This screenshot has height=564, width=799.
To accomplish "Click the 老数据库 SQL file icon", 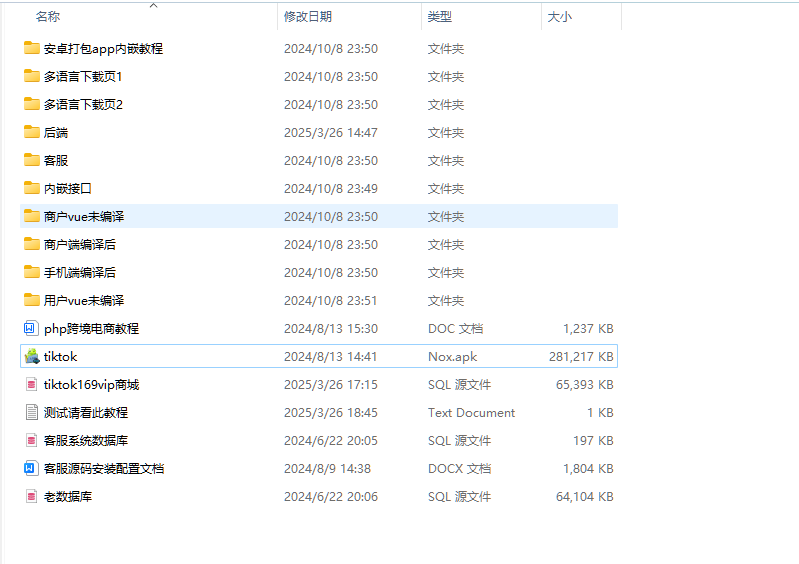I will coord(31,496).
